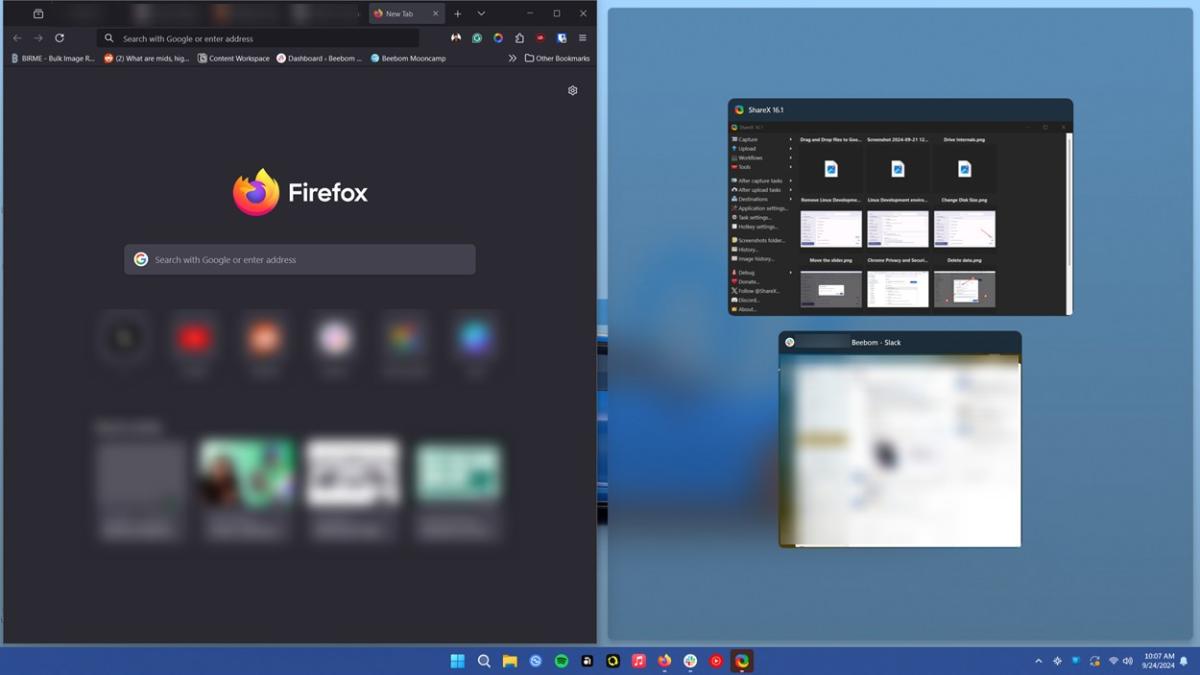Open ShareX Application settings
This screenshot has width=1200, height=675.
(x=761, y=210)
